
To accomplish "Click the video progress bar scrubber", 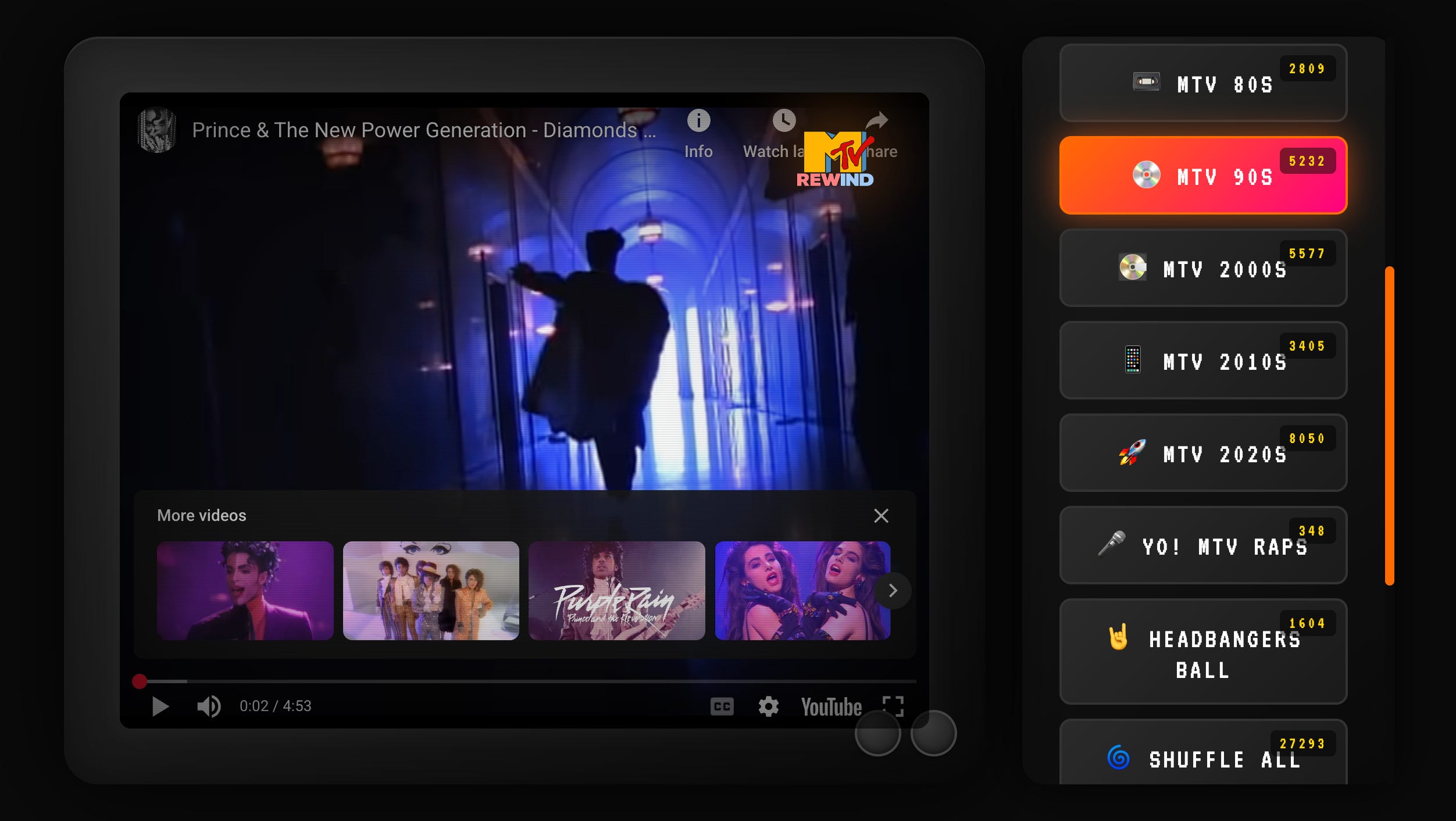I will coord(140,681).
